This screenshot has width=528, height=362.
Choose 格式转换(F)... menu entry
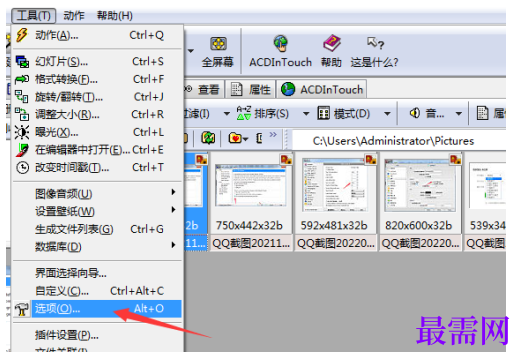97,79
